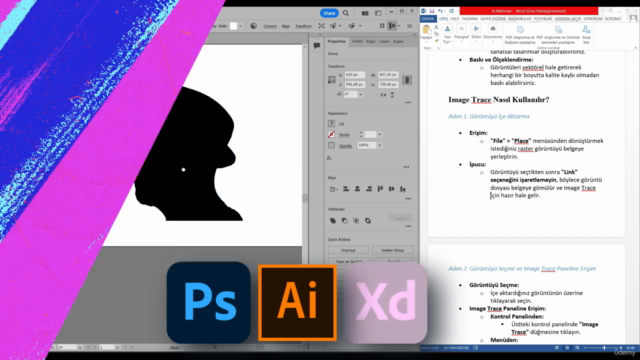Click the Fill swatch in Appearance
The width and height of the screenshot is (640, 360).
point(331,124)
